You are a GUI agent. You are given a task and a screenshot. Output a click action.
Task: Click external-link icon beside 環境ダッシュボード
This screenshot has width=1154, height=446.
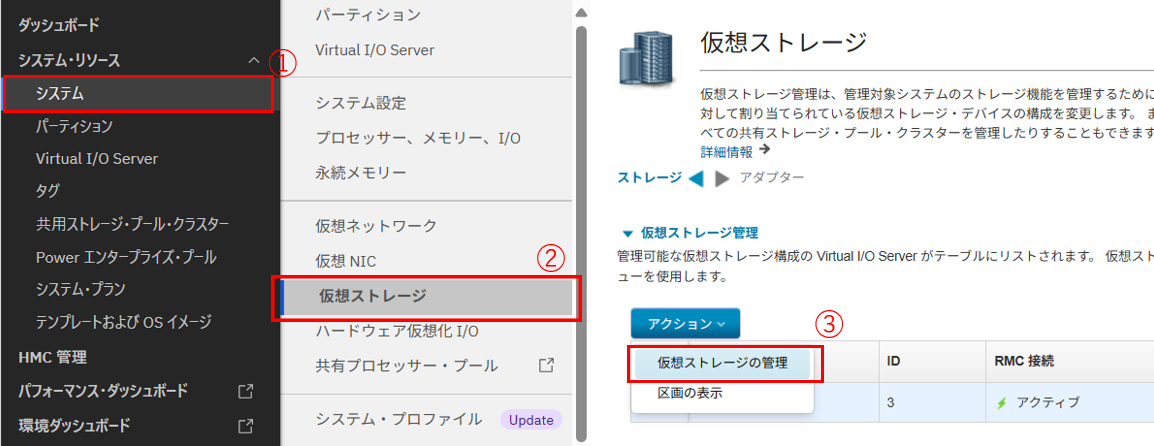pos(247,425)
